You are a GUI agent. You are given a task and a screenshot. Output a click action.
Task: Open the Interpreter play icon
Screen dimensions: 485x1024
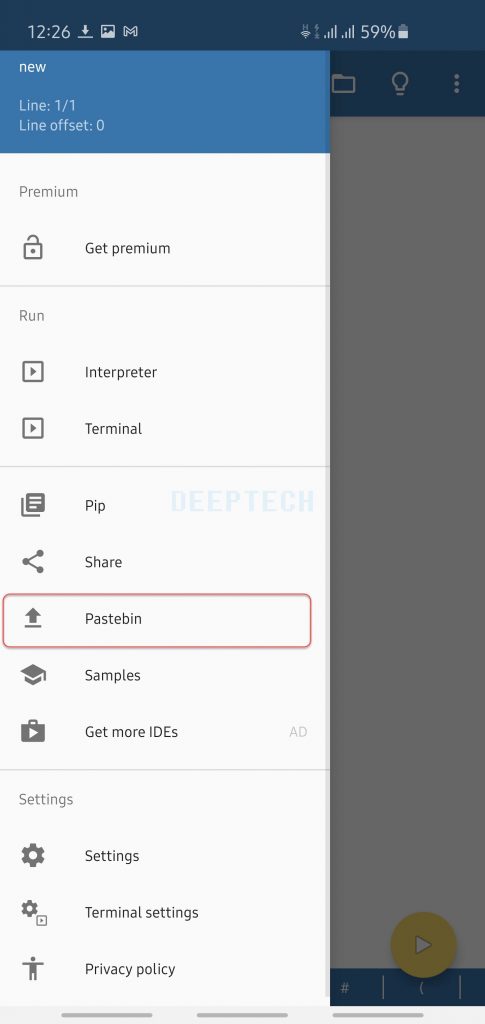33,372
